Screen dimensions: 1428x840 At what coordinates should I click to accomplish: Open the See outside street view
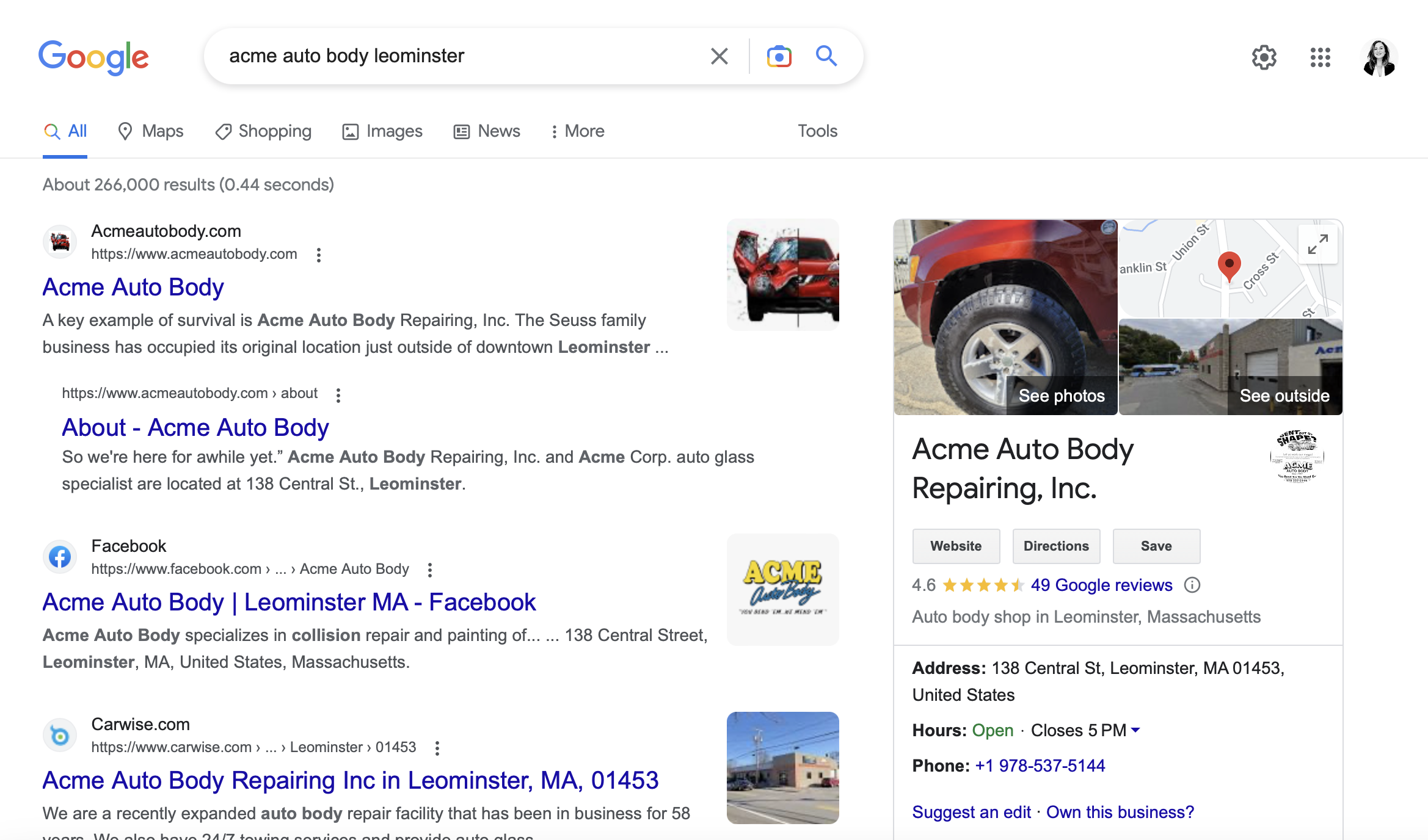pos(1284,396)
